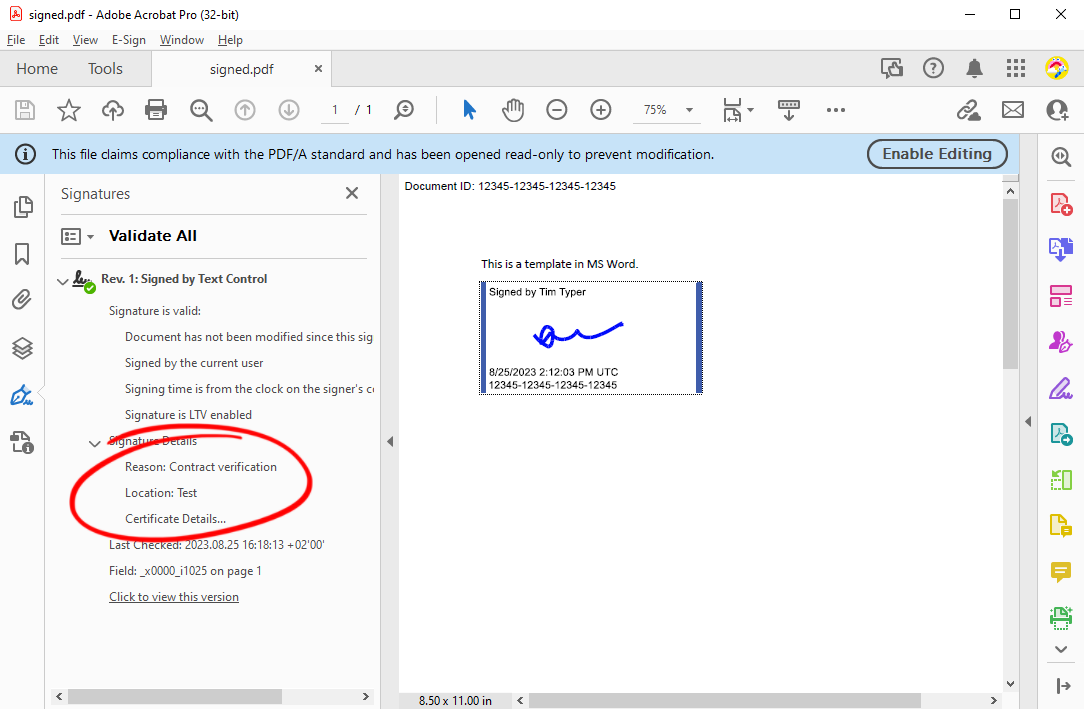Collapse Signature Details section
Viewport: 1084px width, 709px height.
point(95,443)
